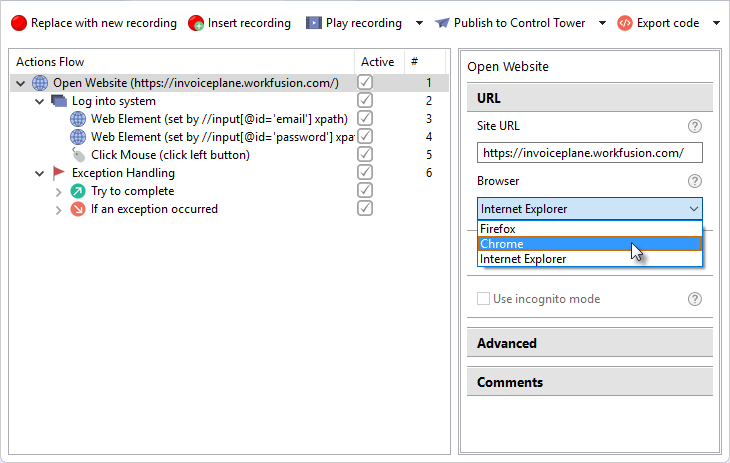Click the Log into system window icon
The height and width of the screenshot is (463, 730).
click(59, 101)
